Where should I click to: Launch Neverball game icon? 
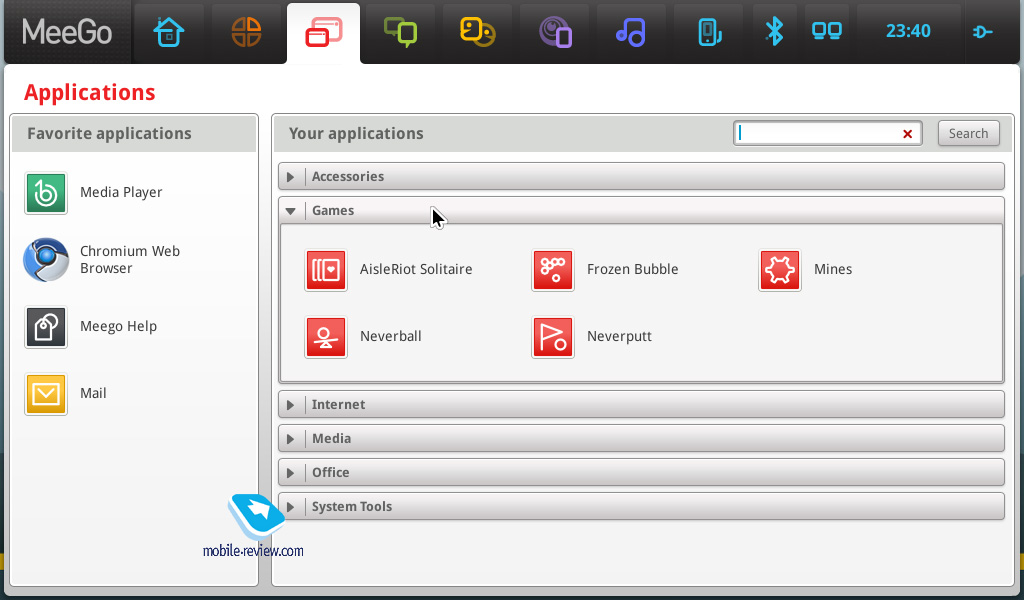click(326, 337)
